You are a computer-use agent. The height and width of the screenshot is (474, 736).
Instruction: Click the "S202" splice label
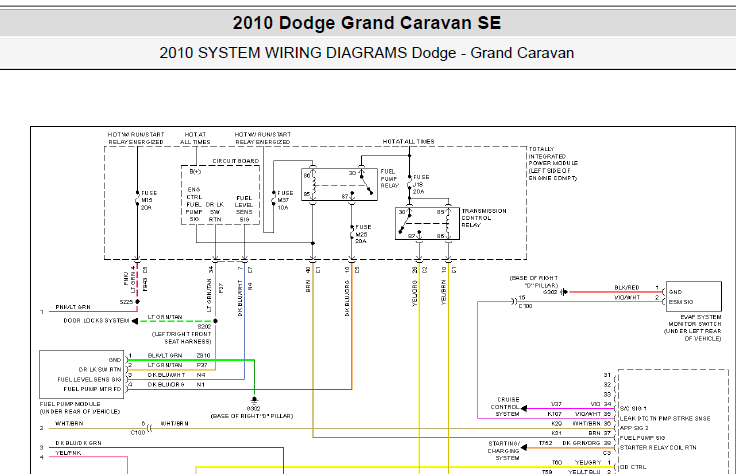point(204,326)
